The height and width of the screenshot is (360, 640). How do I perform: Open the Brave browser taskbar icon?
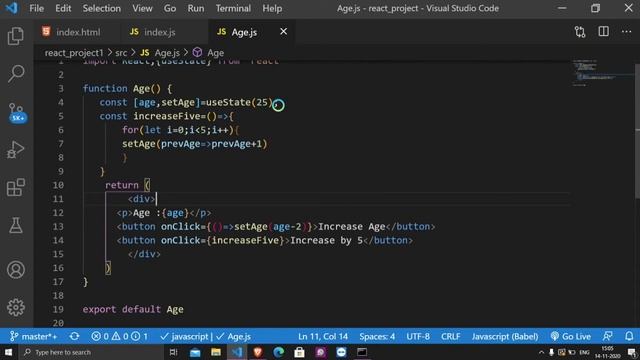(x=258, y=352)
